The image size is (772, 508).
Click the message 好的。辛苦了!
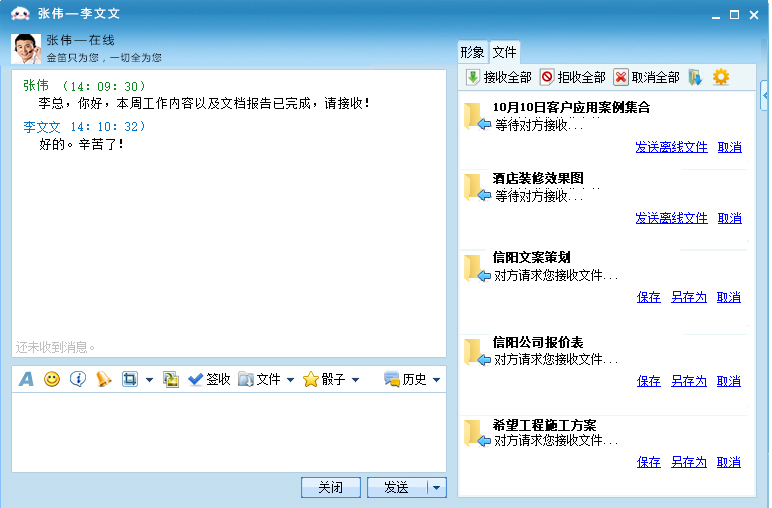click(81, 144)
